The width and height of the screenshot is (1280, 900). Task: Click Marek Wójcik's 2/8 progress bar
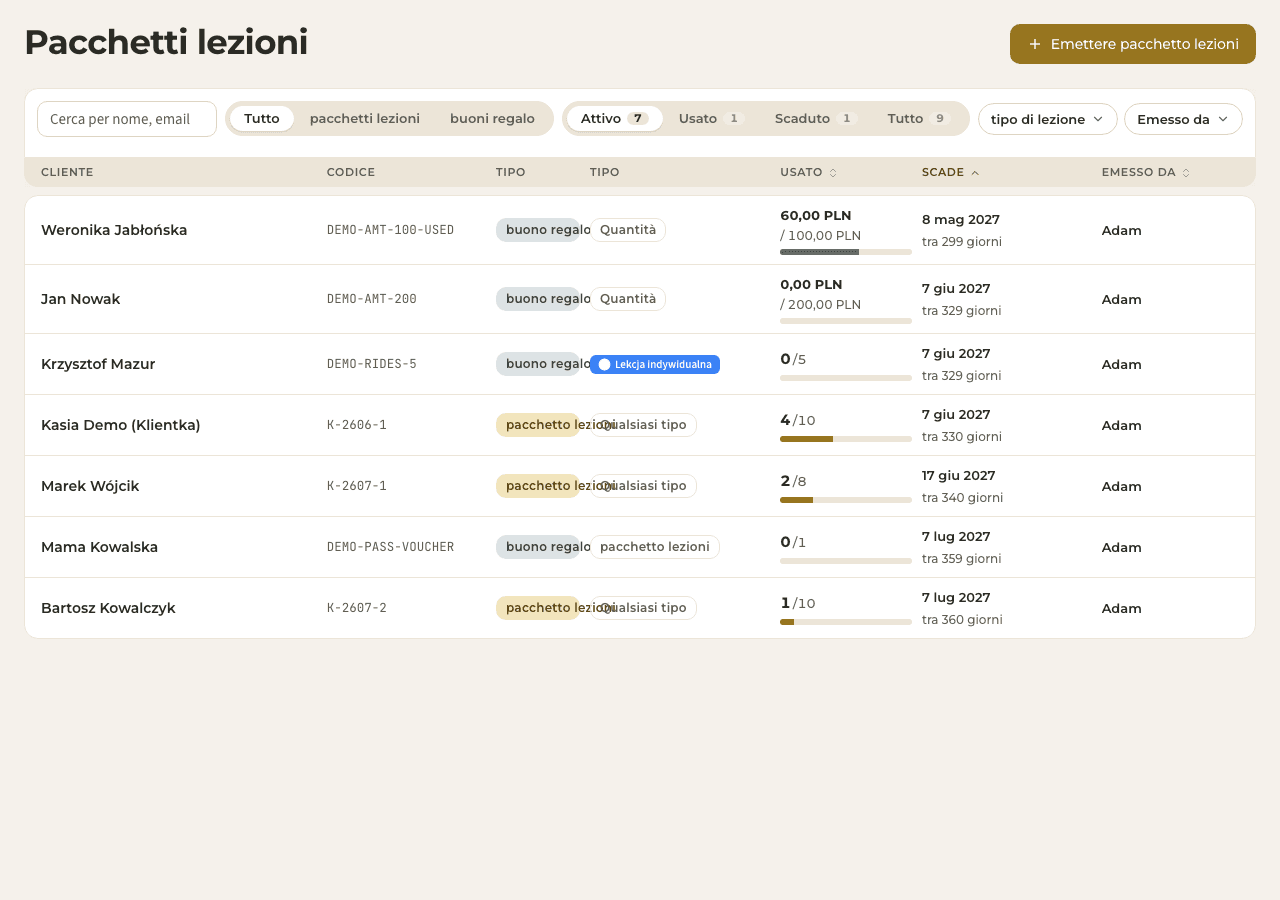pos(846,500)
